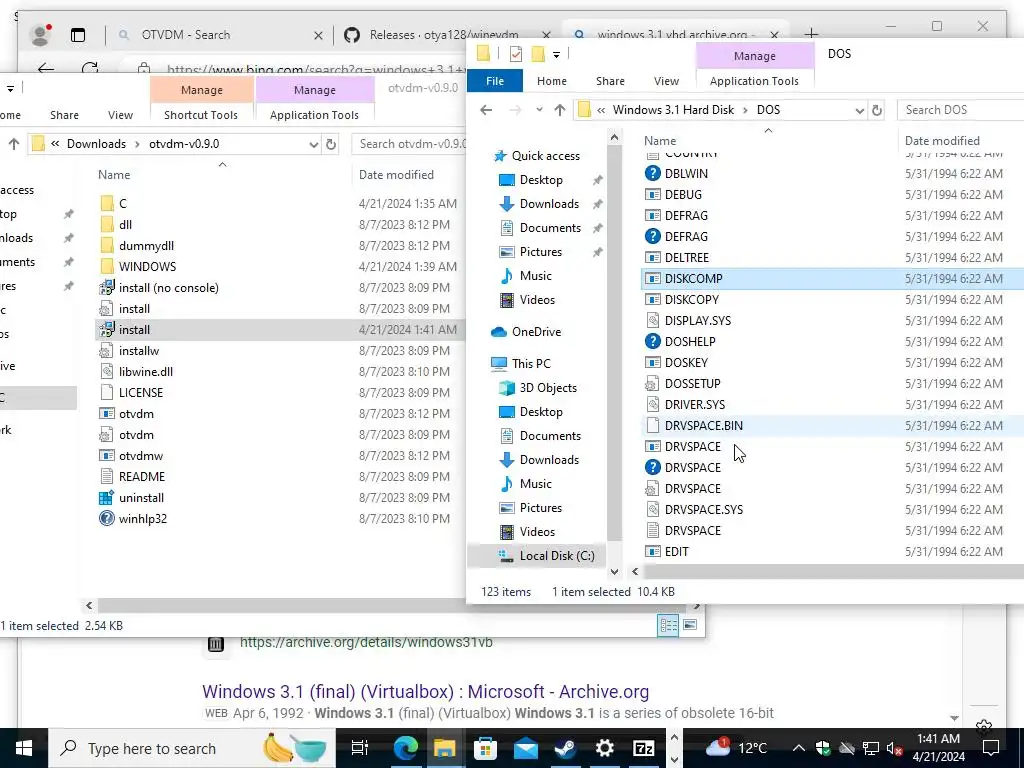Select winhlp32 help application
This screenshot has height=768, width=1024.
142,519
